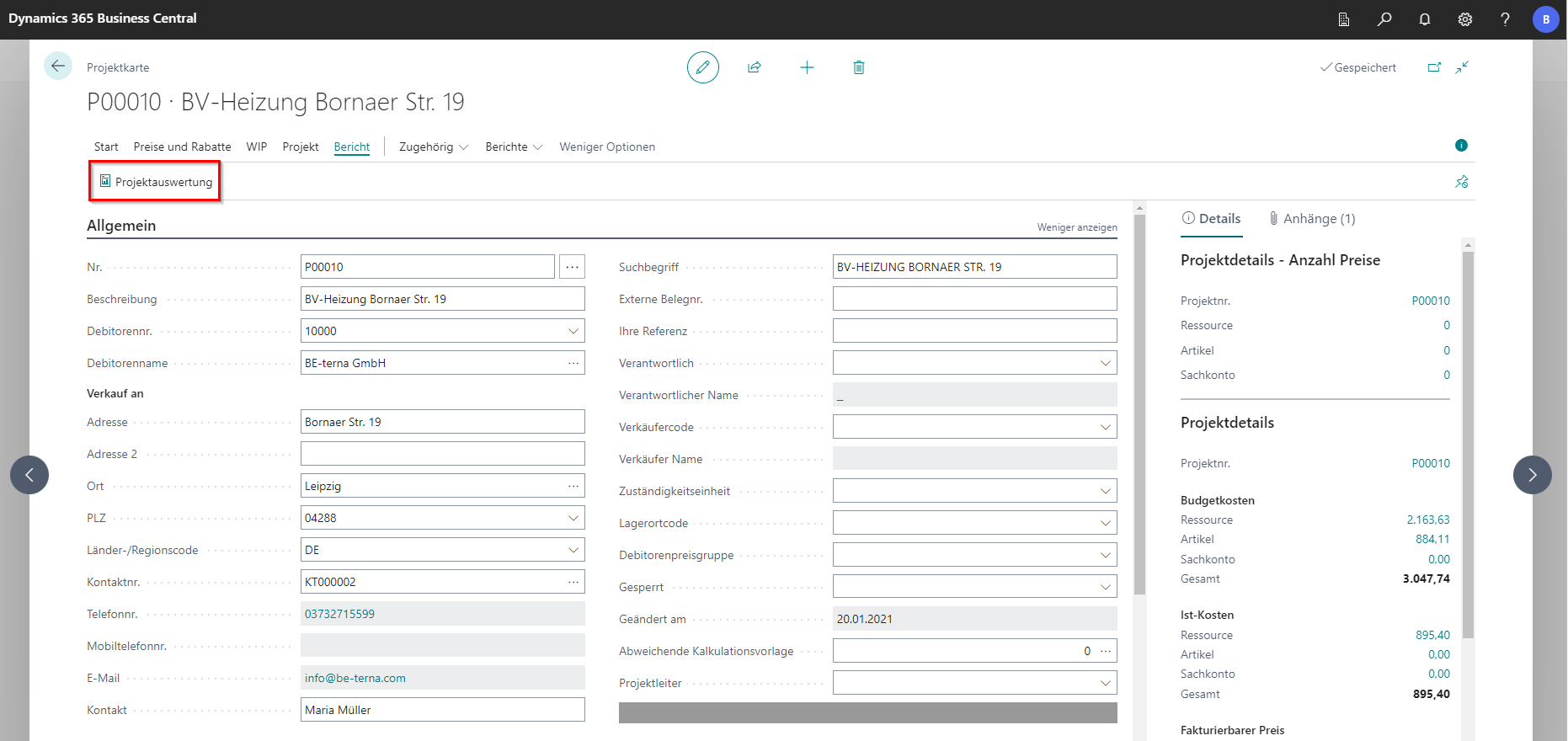Open settings gear icon

click(x=1465, y=19)
